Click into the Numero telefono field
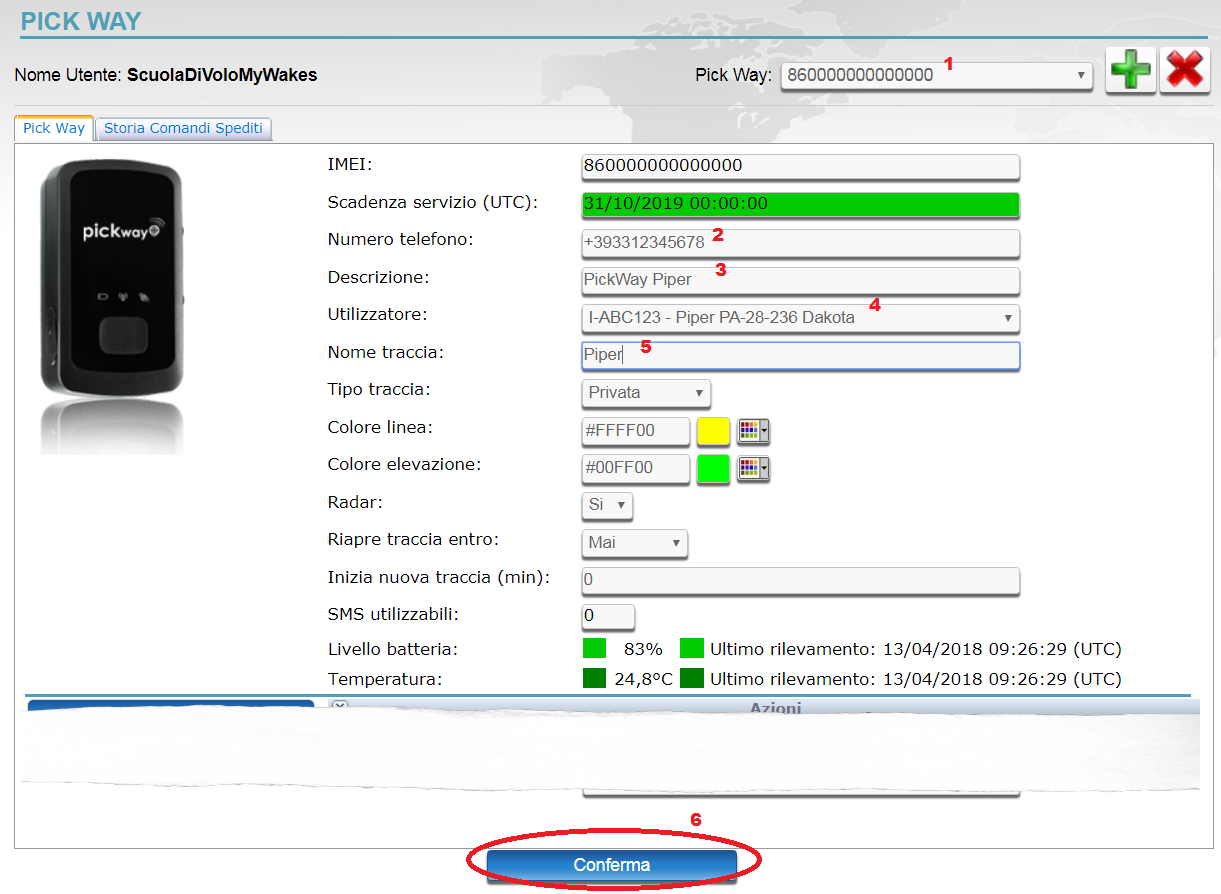The width and height of the screenshot is (1221, 894). click(x=800, y=243)
